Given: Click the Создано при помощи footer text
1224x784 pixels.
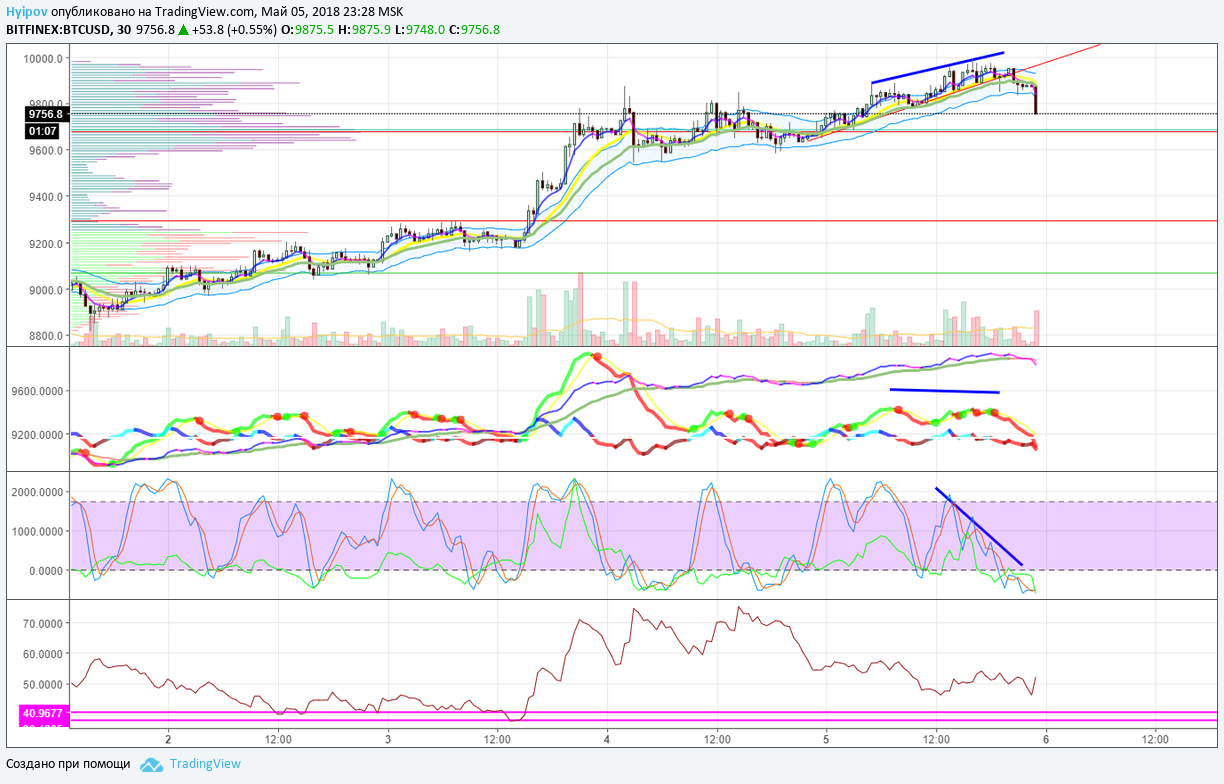Looking at the screenshot, I should (68, 764).
